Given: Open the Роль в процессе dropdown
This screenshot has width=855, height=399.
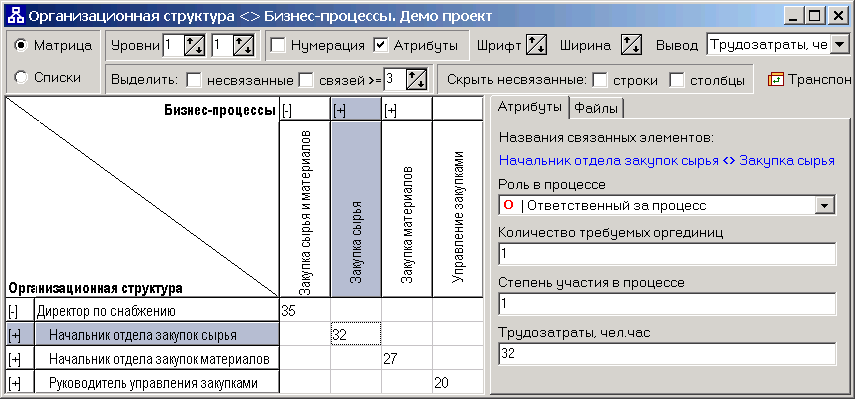Looking at the screenshot, I should point(824,205).
